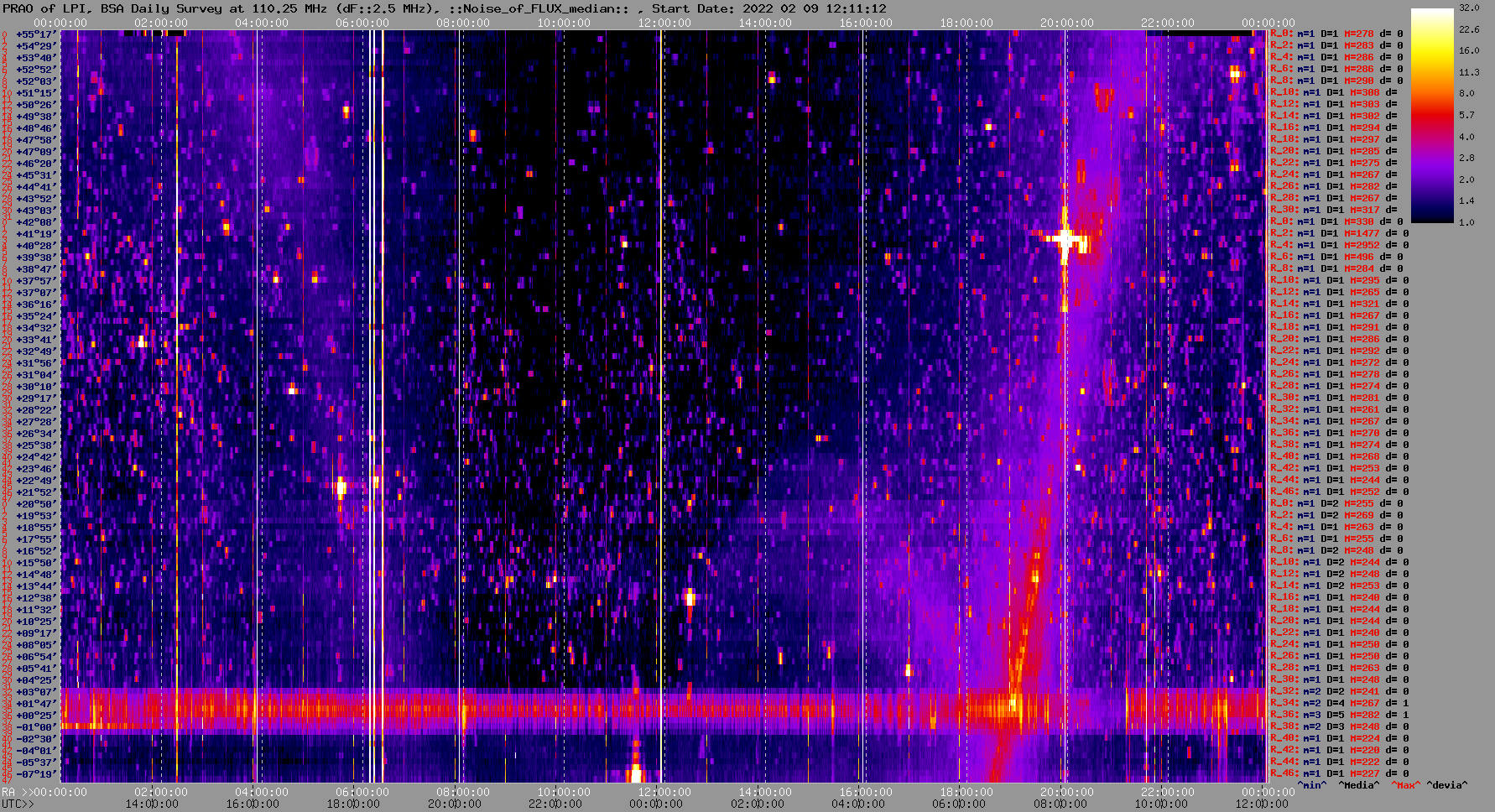The width and height of the screenshot is (1495, 812).
Task: Select the 32.0 color scale value
Action: point(1469,8)
